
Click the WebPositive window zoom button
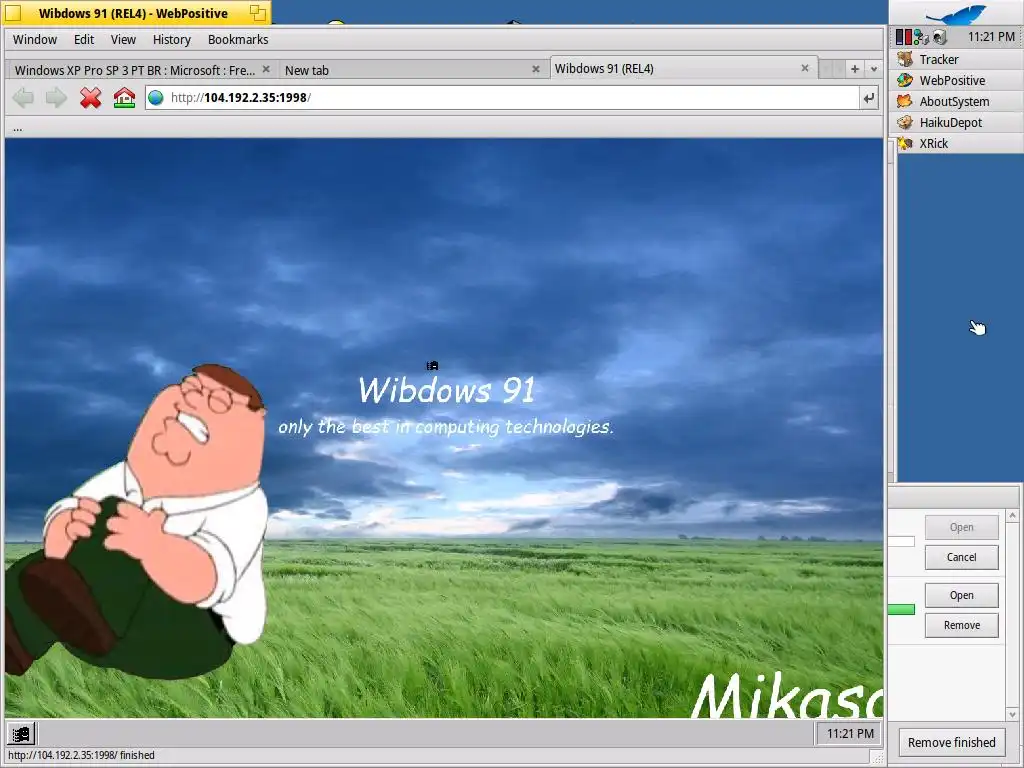pos(258,13)
